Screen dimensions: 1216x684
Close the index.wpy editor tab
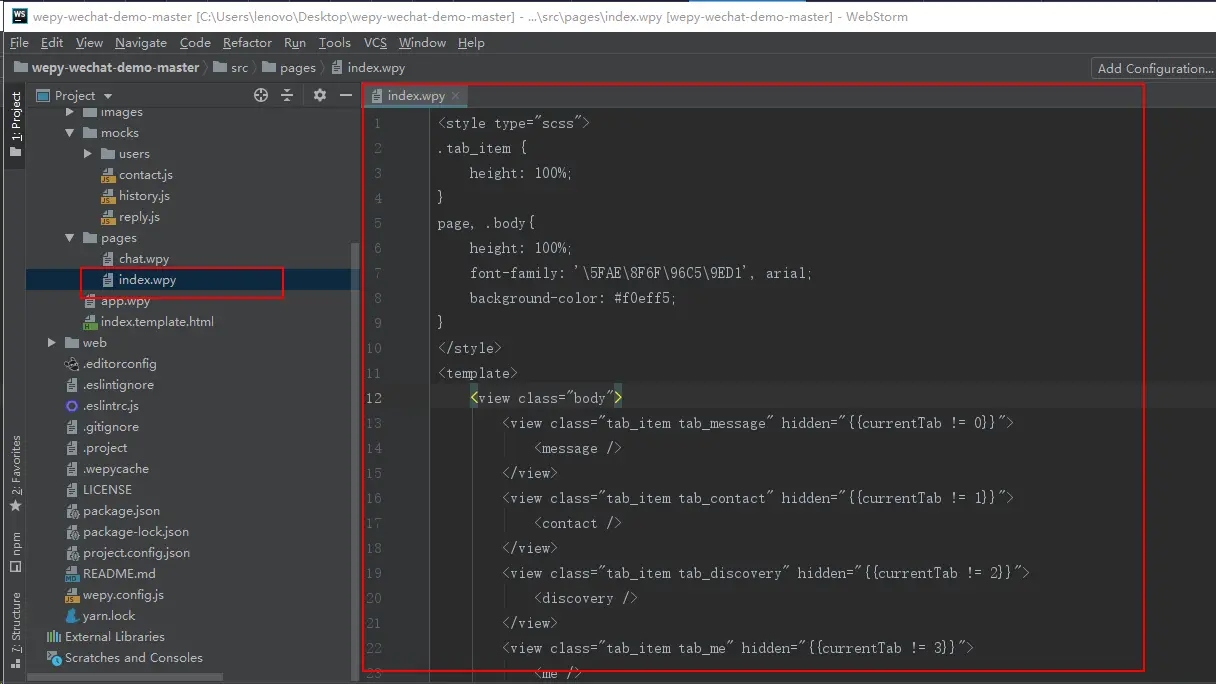click(455, 96)
